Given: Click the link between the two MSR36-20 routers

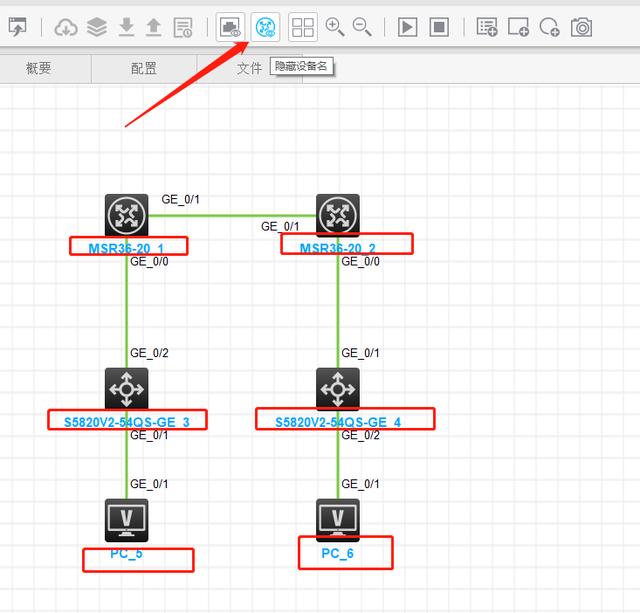Looking at the screenshot, I should click(232, 215).
